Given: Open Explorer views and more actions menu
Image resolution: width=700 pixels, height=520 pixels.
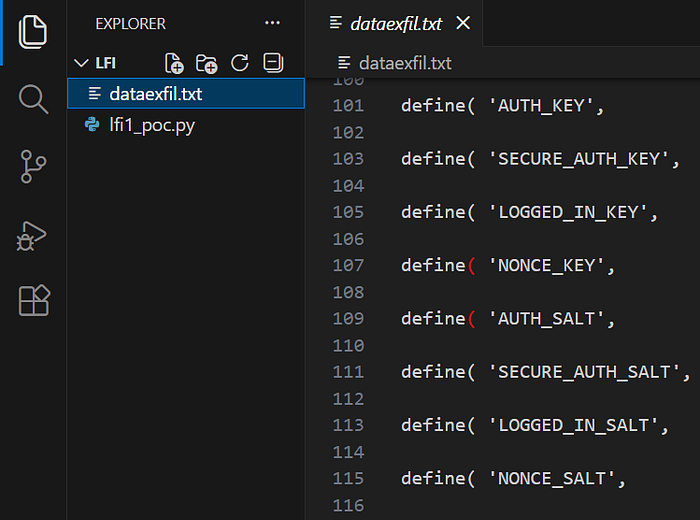Looking at the screenshot, I should 272,23.
